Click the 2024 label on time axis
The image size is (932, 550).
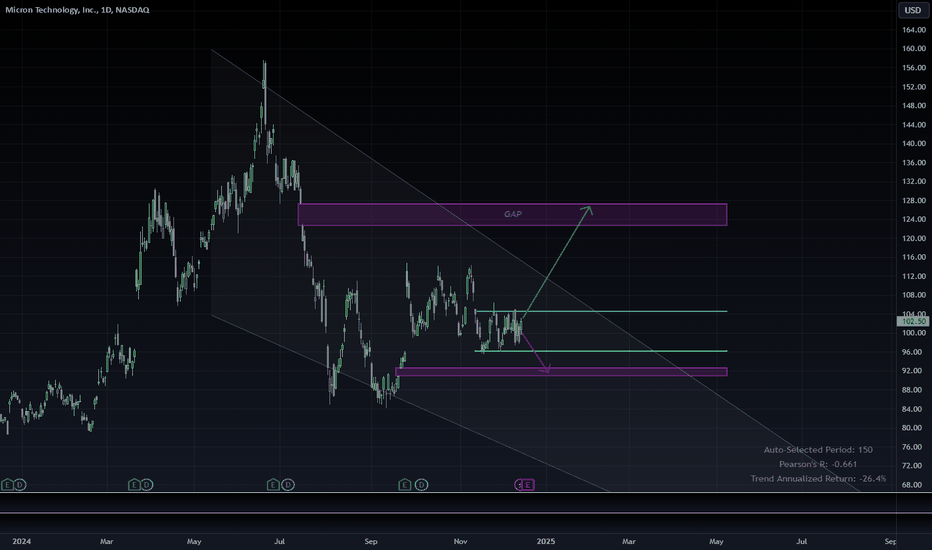[x=21, y=541]
